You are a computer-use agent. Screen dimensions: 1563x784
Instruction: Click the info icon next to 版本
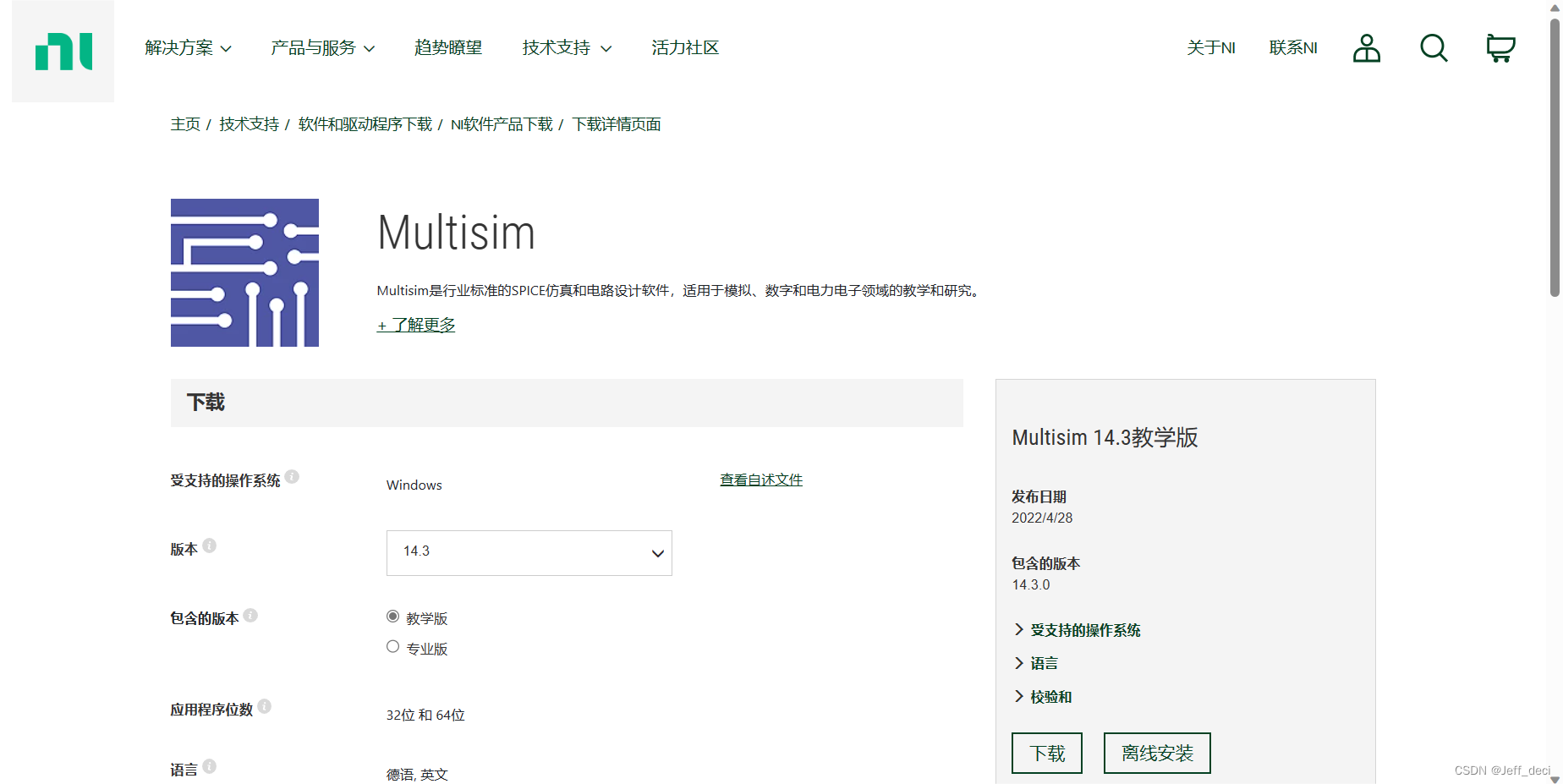[x=209, y=546]
